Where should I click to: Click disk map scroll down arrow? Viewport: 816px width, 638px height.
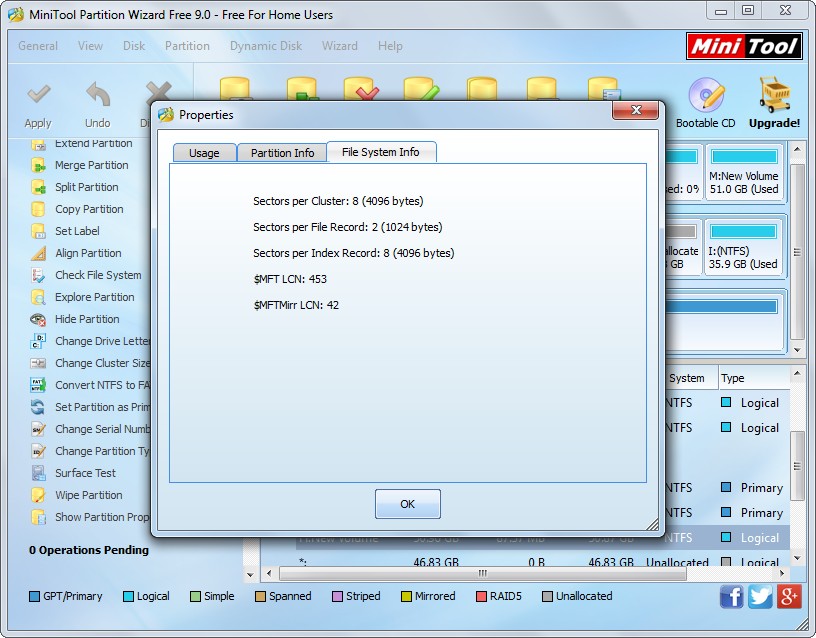pos(797,350)
